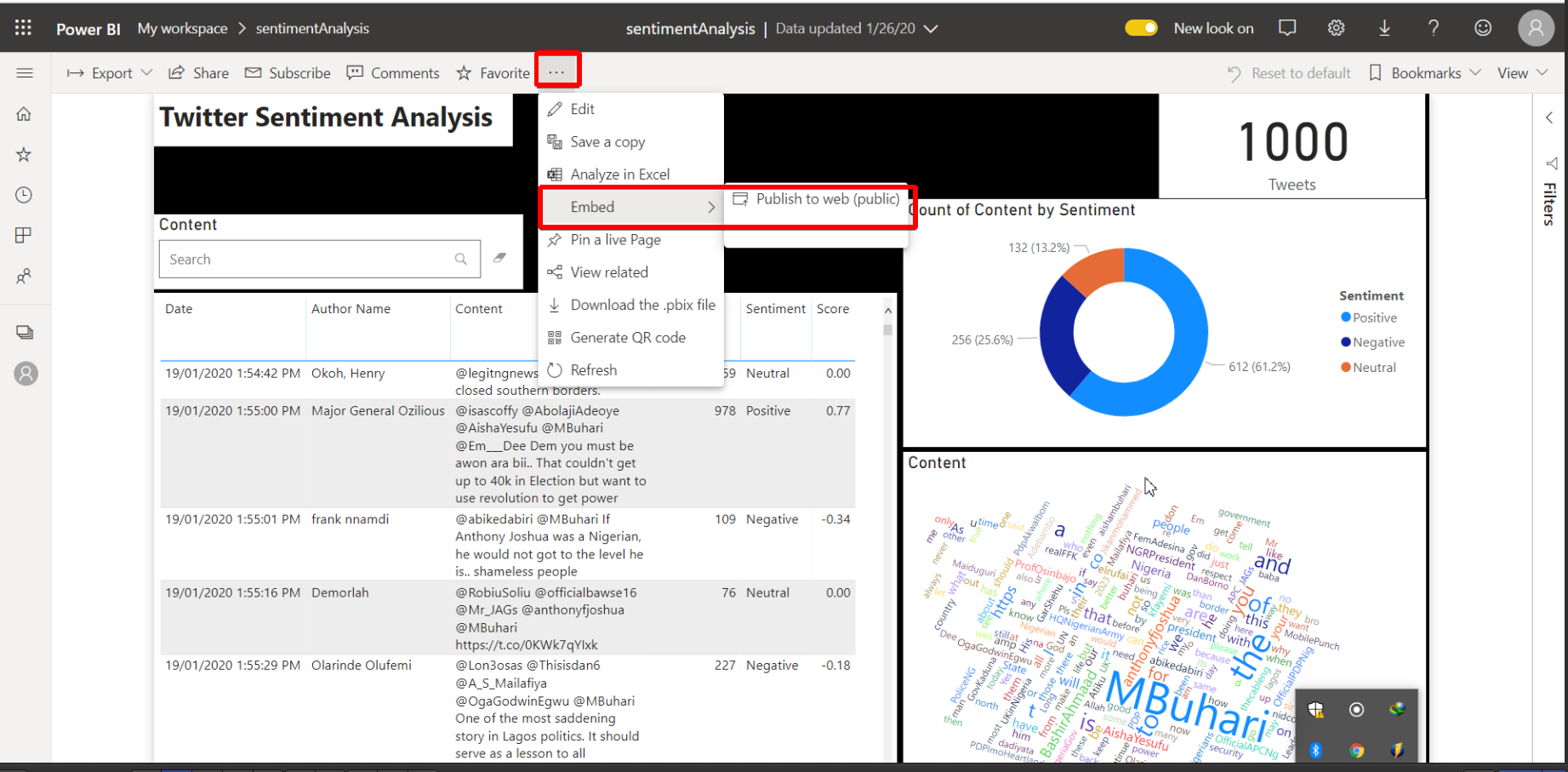The width and height of the screenshot is (1568, 772).
Task: Open notifications in the top bar
Action: (1286, 27)
